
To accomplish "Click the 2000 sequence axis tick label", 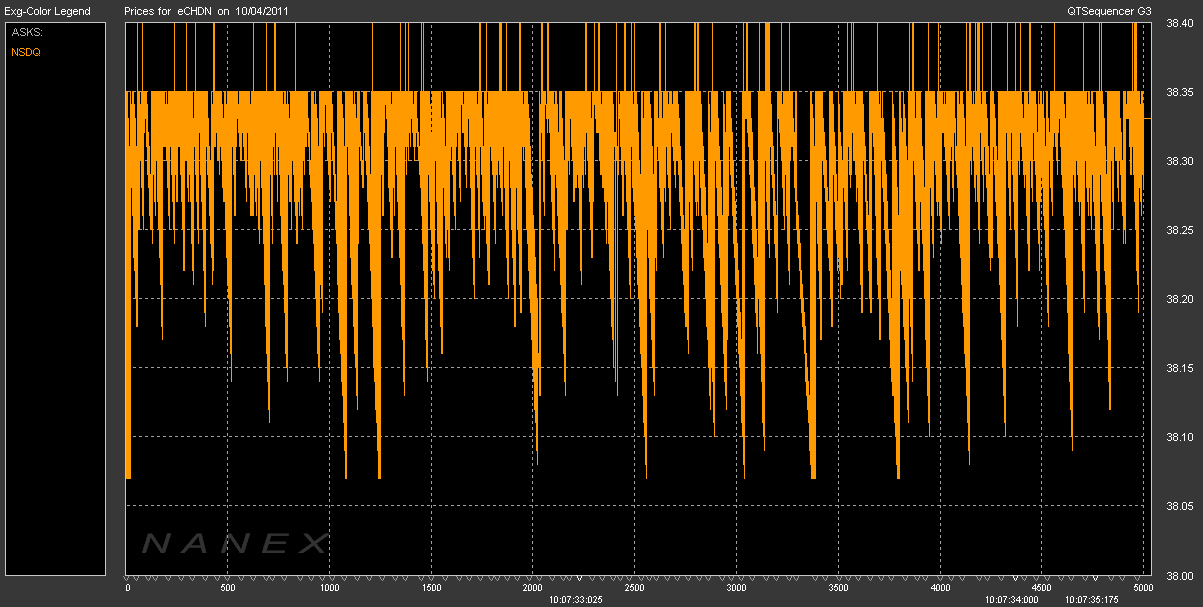I will click(x=533, y=588).
